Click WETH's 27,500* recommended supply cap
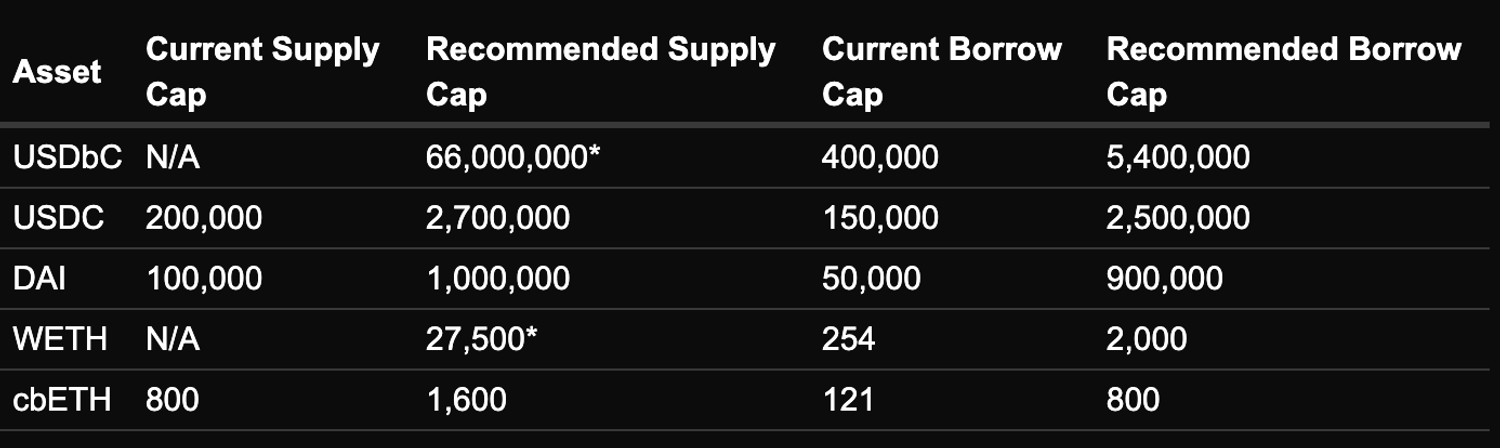This screenshot has height=448, width=1500. pos(481,340)
